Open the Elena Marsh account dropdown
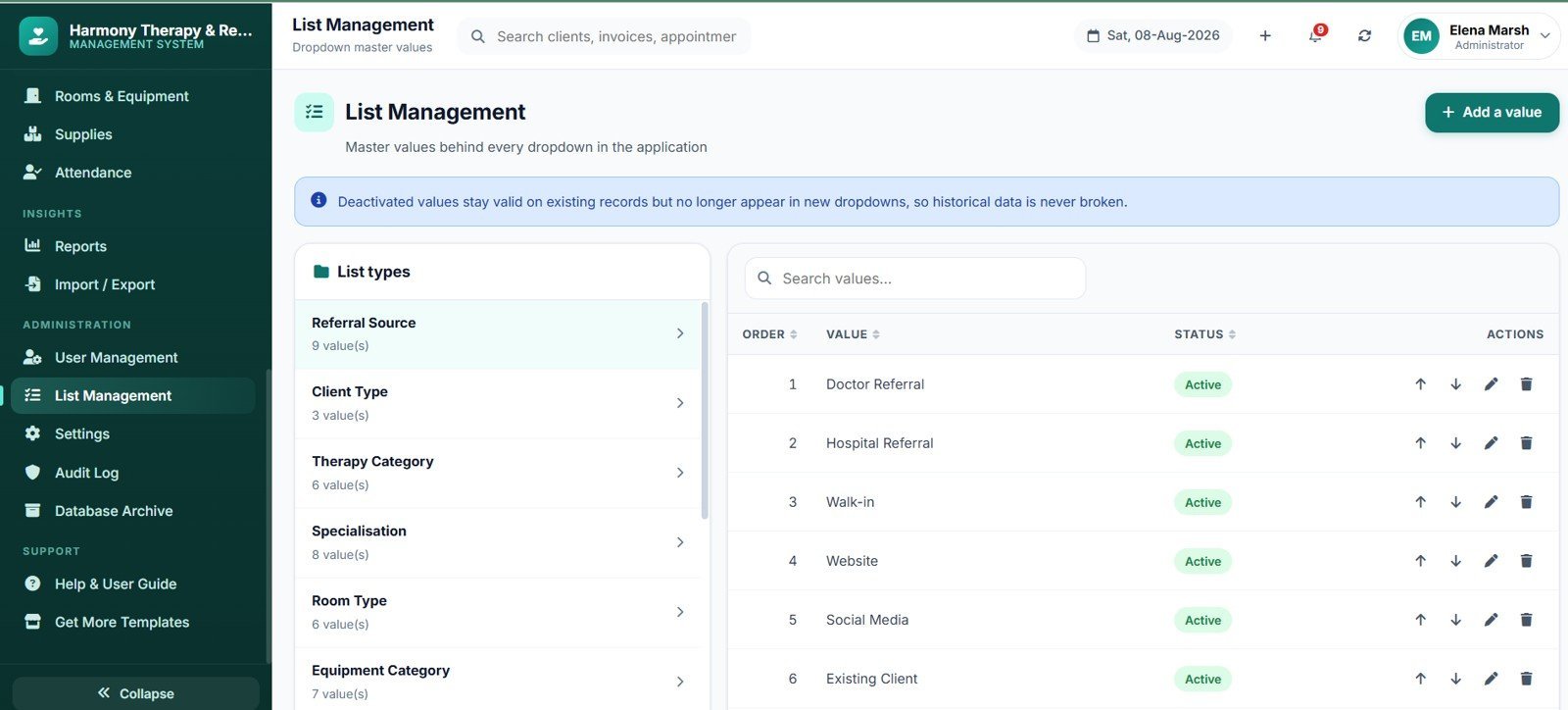 [x=1479, y=36]
